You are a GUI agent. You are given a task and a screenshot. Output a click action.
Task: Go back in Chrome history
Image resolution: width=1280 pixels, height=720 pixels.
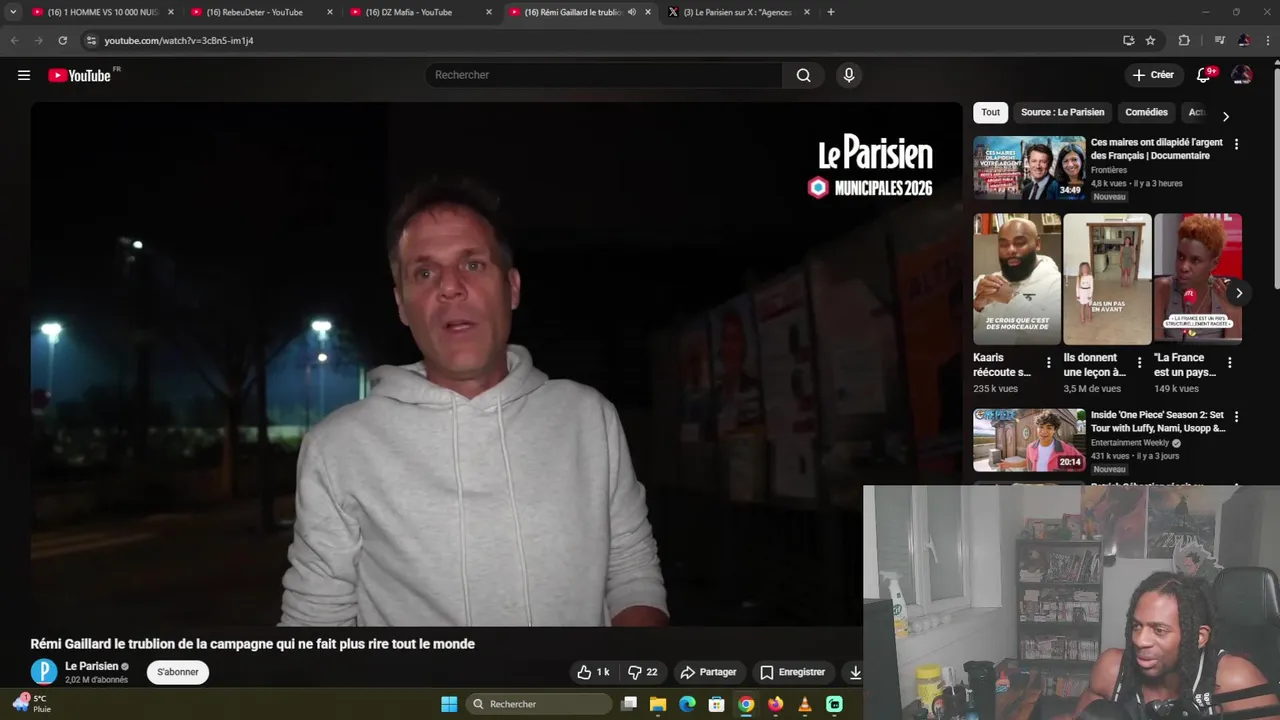click(x=14, y=40)
